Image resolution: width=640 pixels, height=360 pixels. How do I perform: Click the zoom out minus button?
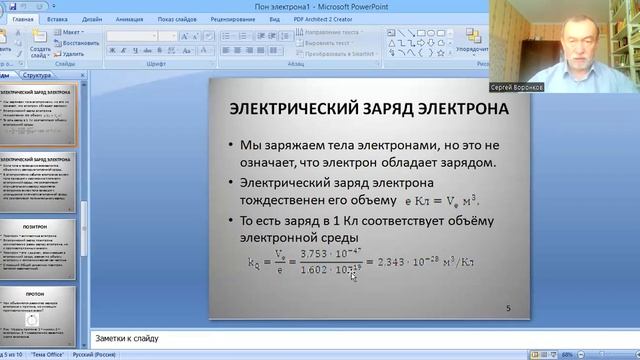[581, 355]
